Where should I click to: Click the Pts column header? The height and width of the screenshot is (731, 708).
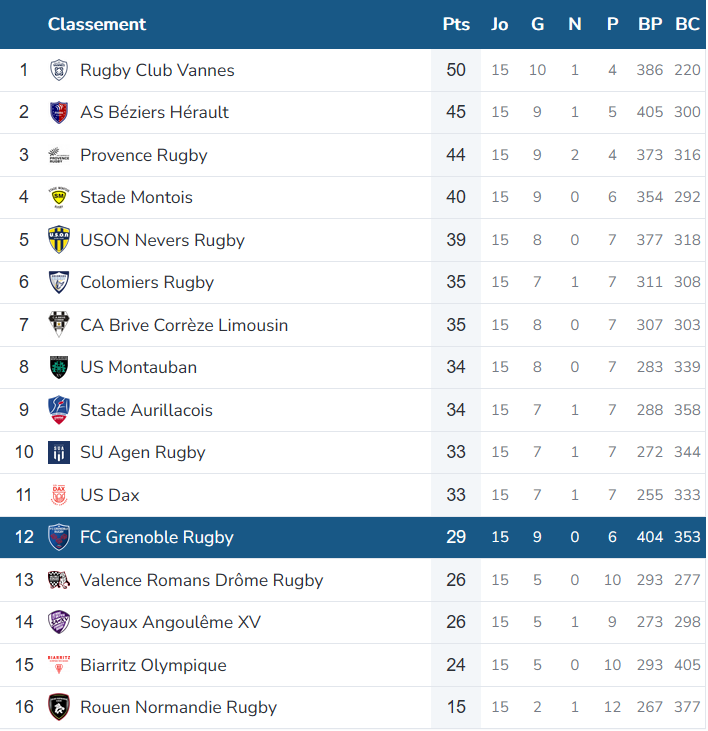point(456,24)
